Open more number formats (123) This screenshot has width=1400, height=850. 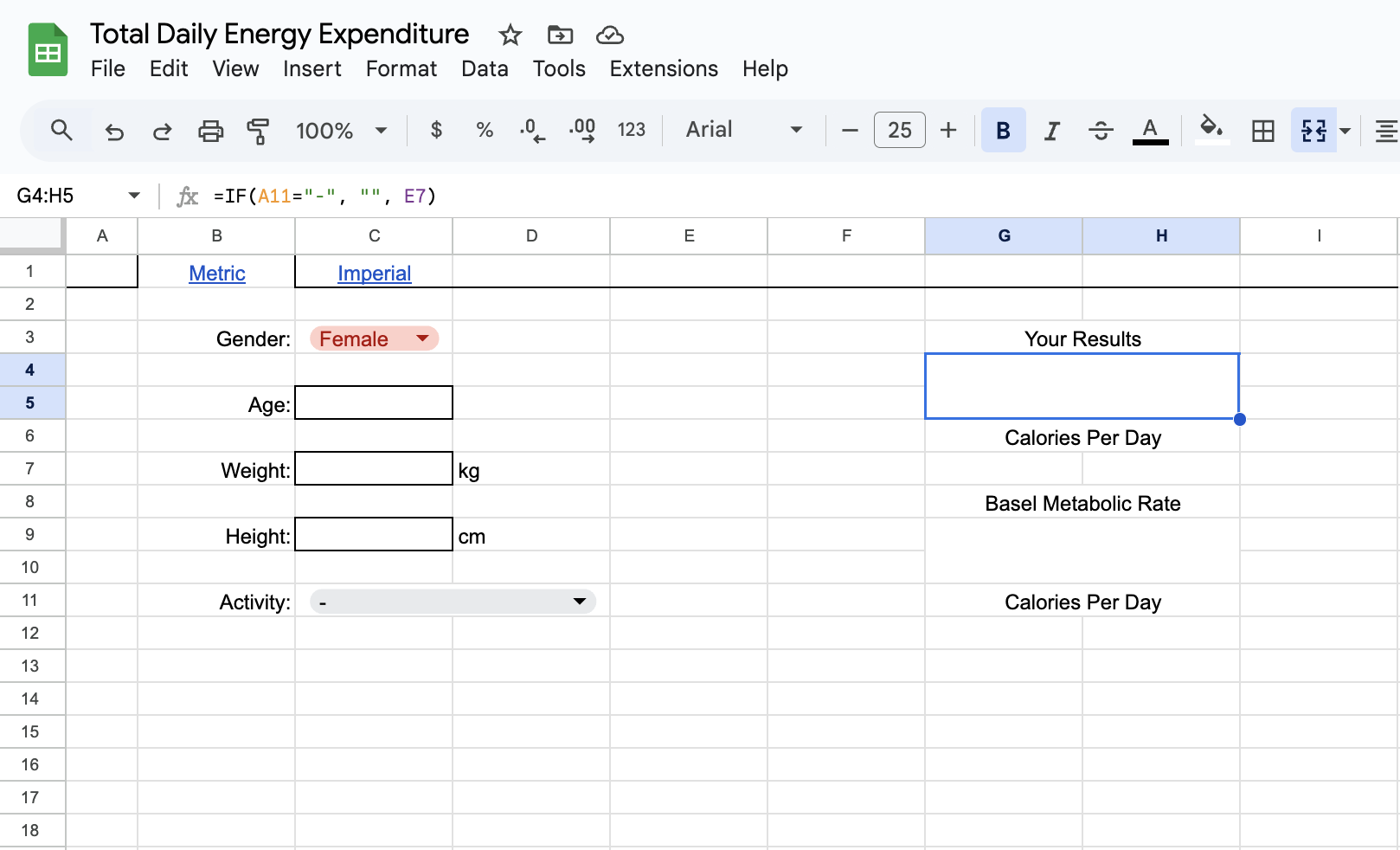point(631,131)
